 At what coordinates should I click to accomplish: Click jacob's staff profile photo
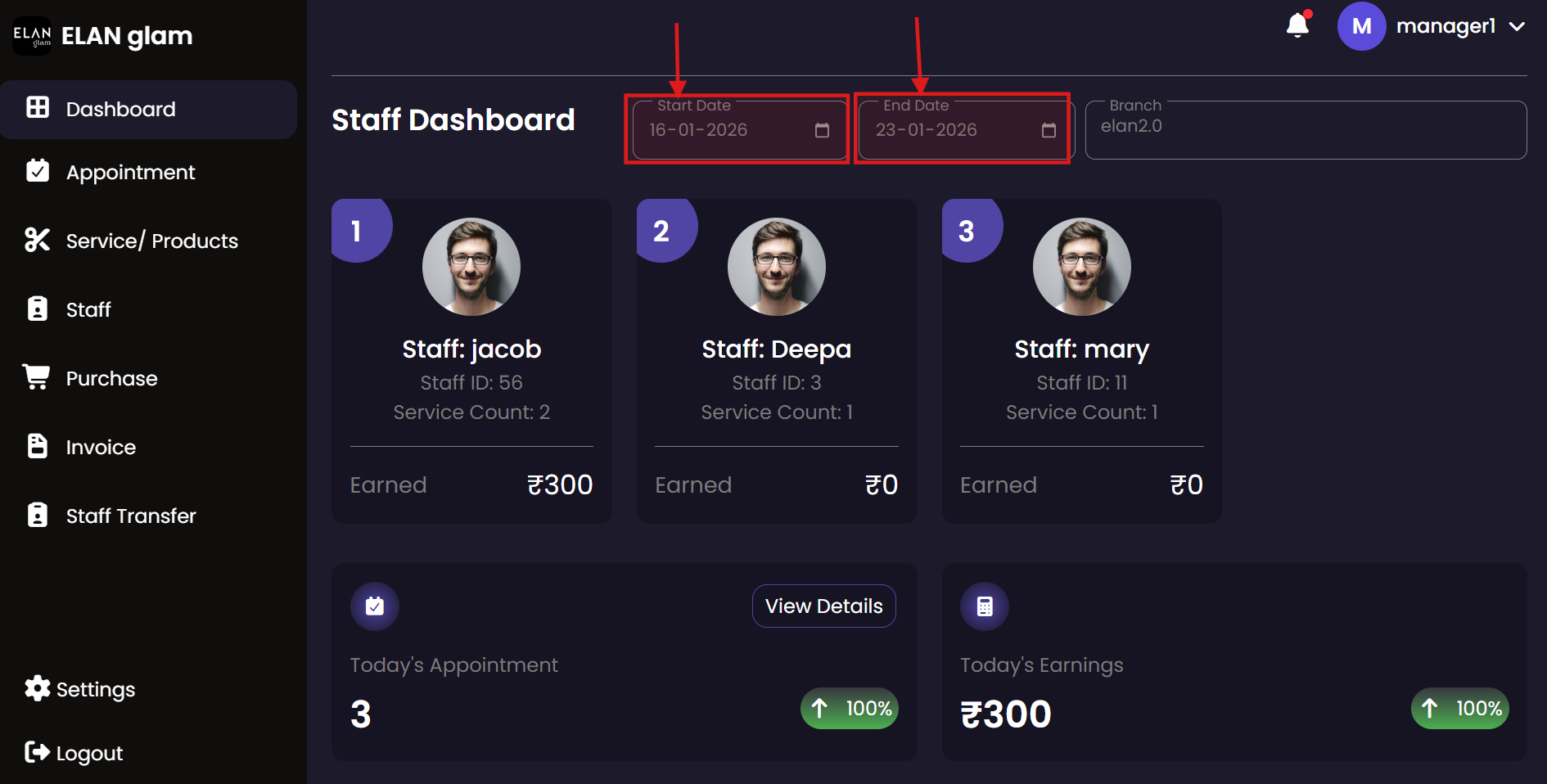pos(471,267)
